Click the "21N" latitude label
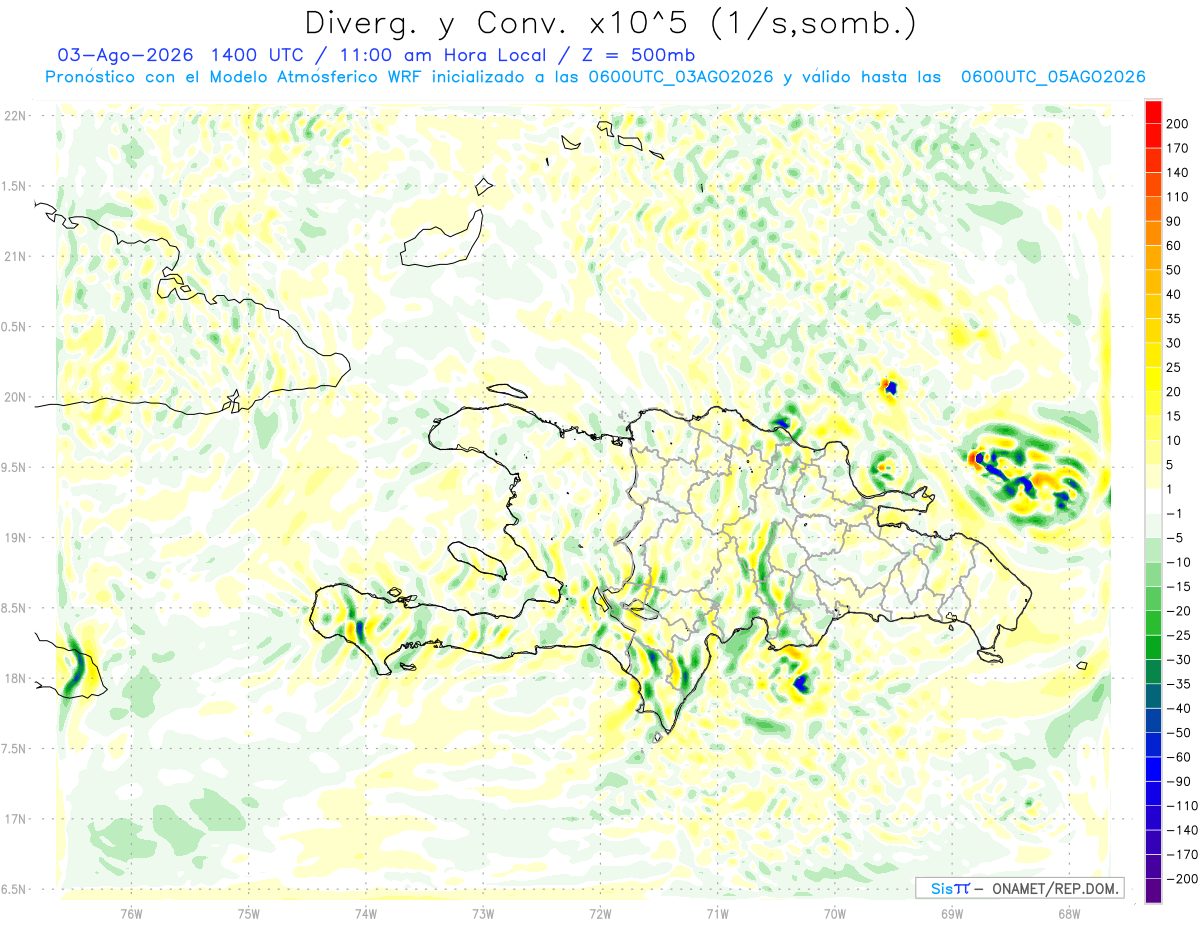Viewport: 1200px width, 927px height. click(x=14, y=256)
